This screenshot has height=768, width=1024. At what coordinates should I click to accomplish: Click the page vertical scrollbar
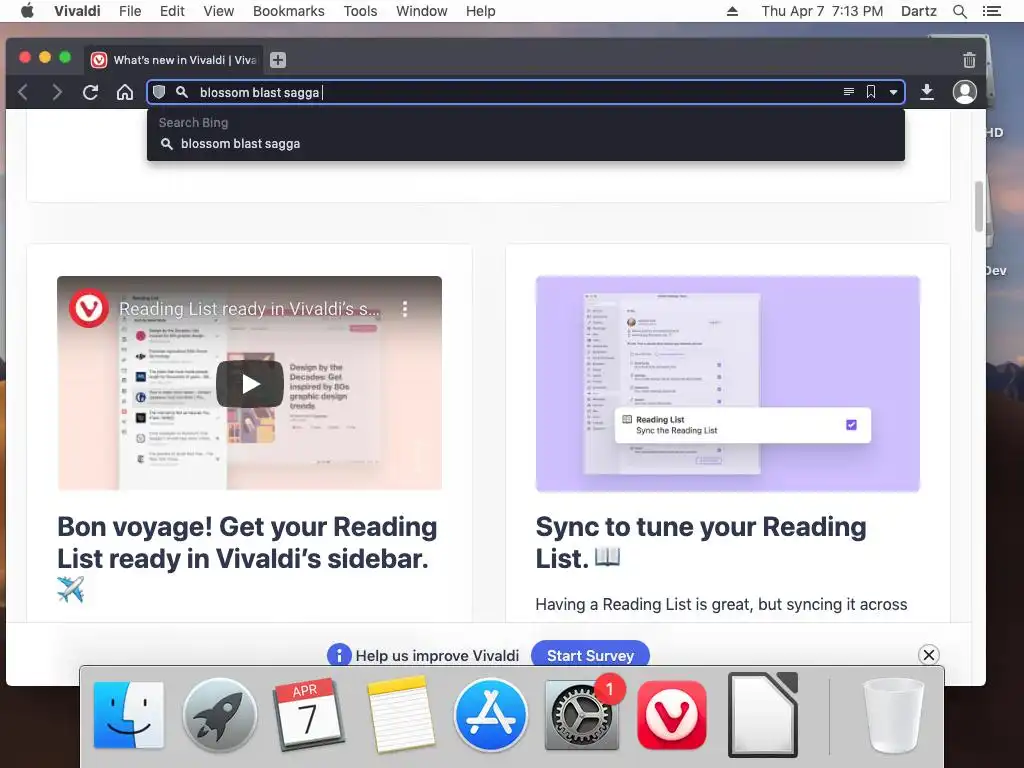[x=978, y=206]
